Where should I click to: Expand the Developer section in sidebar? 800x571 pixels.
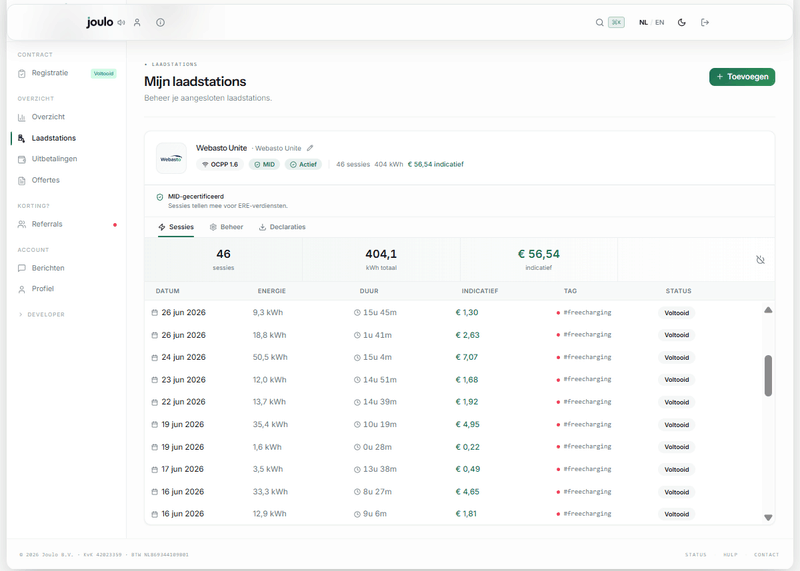click(x=42, y=314)
